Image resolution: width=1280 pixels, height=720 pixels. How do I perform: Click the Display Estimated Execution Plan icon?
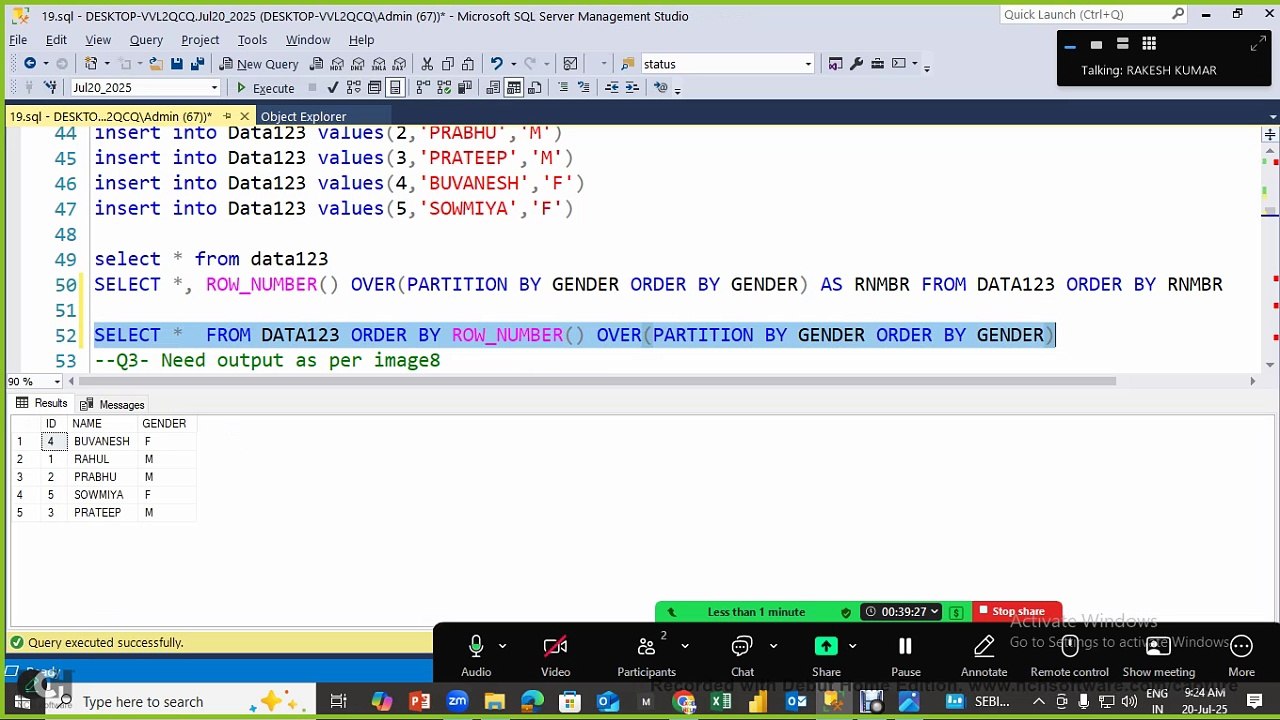pyautogui.click(x=353, y=88)
